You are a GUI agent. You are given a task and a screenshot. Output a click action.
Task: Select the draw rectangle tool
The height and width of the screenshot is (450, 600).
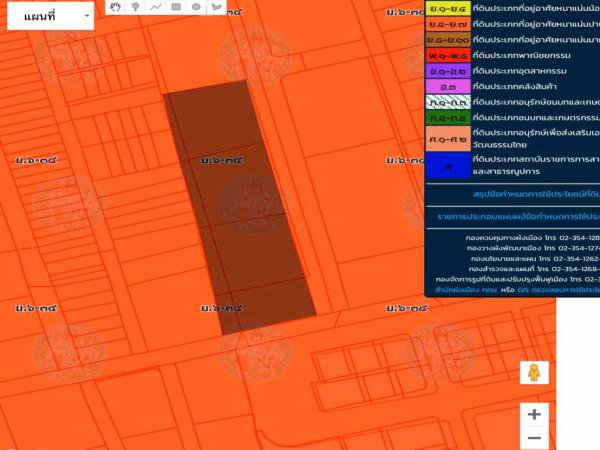(x=176, y=7)
